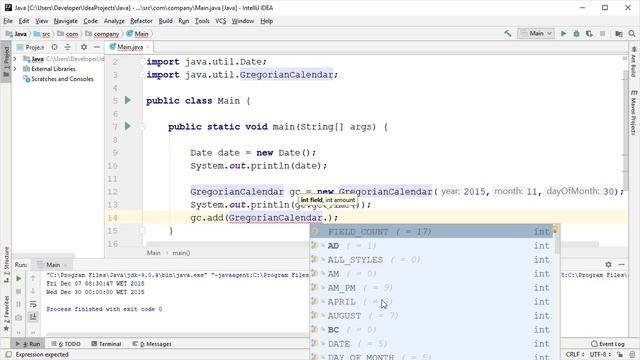
Task: Close the Main.java editor tab
Action: click(x=148, y=47)
